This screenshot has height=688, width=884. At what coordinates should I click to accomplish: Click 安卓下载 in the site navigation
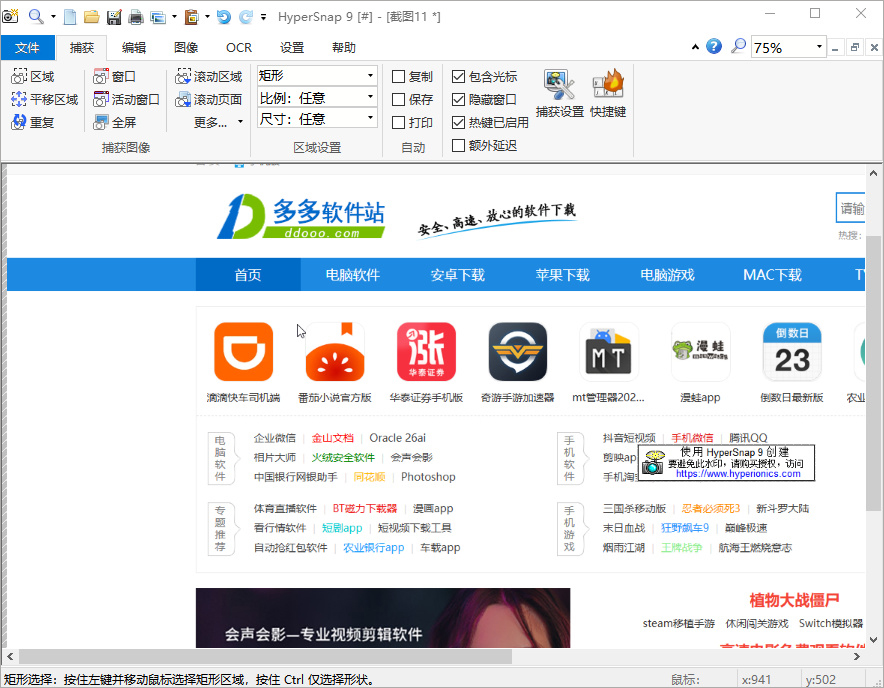coord(458,275)
